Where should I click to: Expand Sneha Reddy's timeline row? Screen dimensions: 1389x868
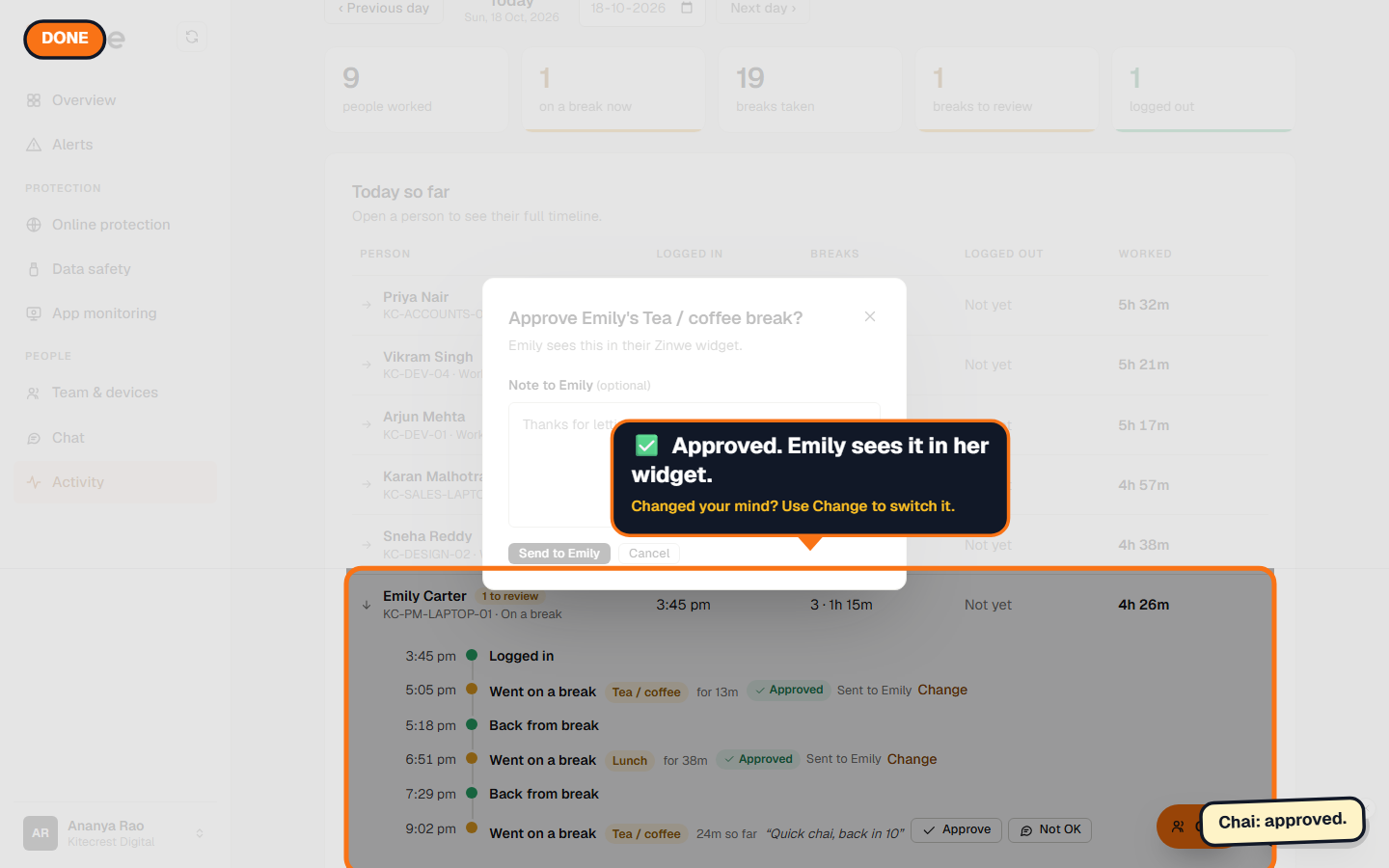coord(367,545)
